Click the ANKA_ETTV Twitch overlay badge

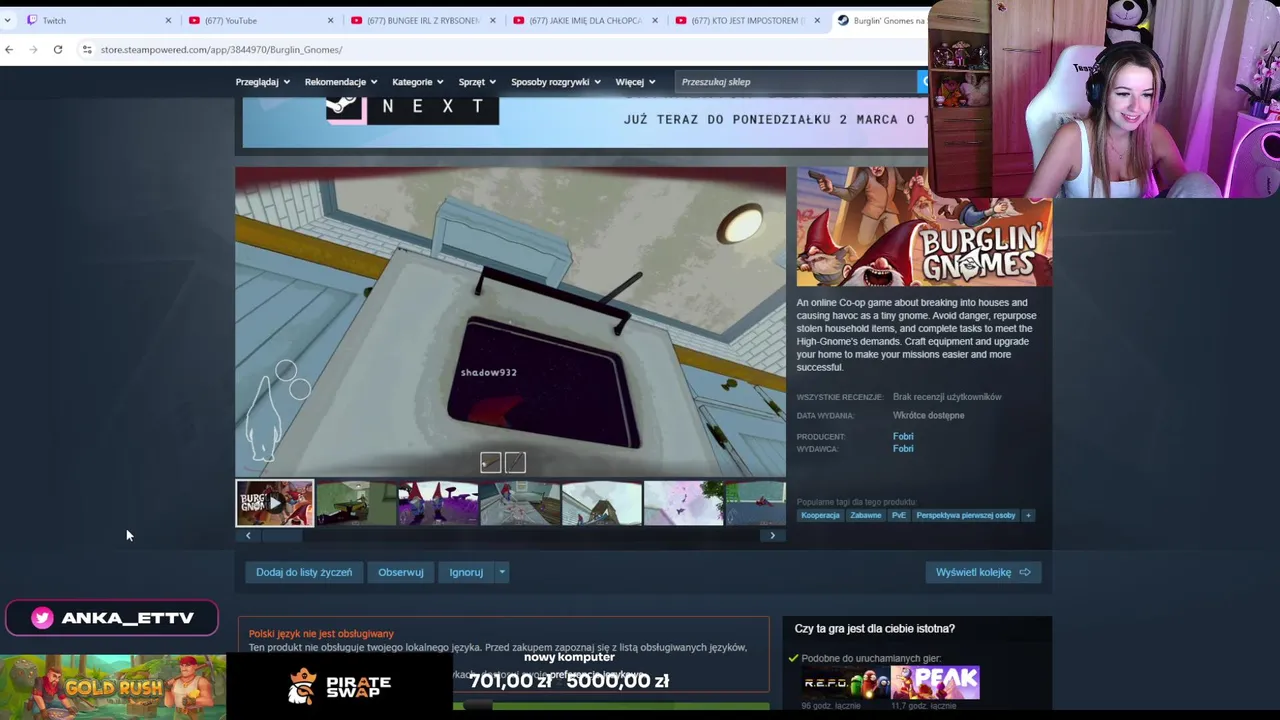(112, 618)
